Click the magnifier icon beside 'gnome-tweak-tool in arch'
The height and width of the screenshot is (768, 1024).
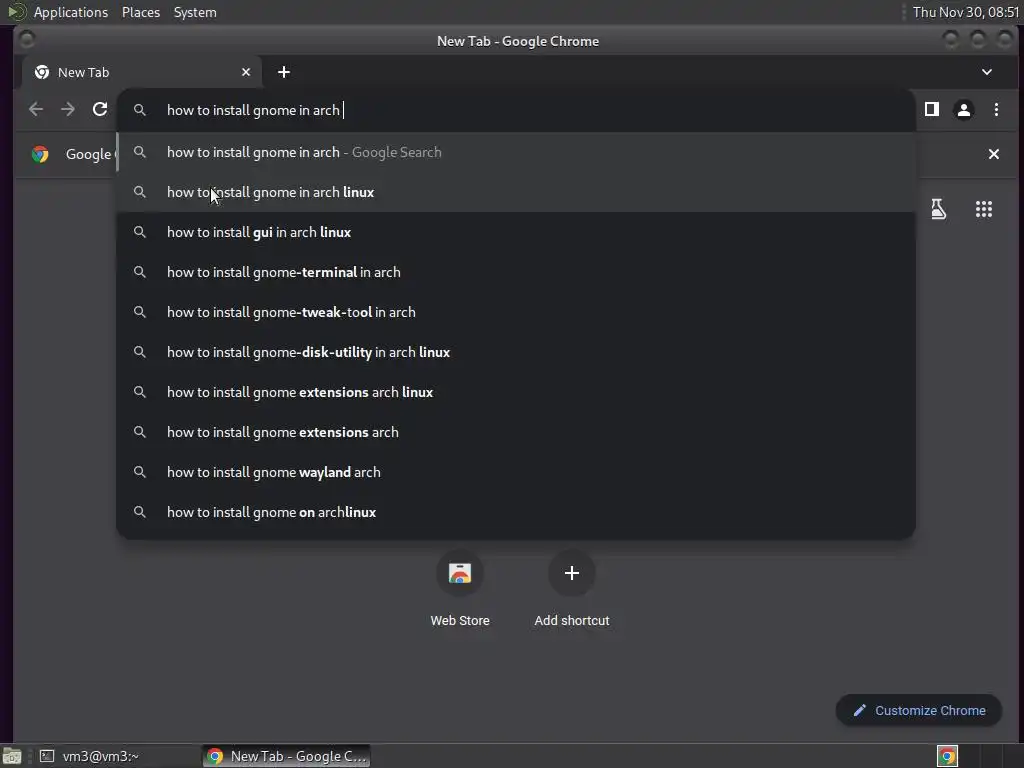tap(140, 312)
